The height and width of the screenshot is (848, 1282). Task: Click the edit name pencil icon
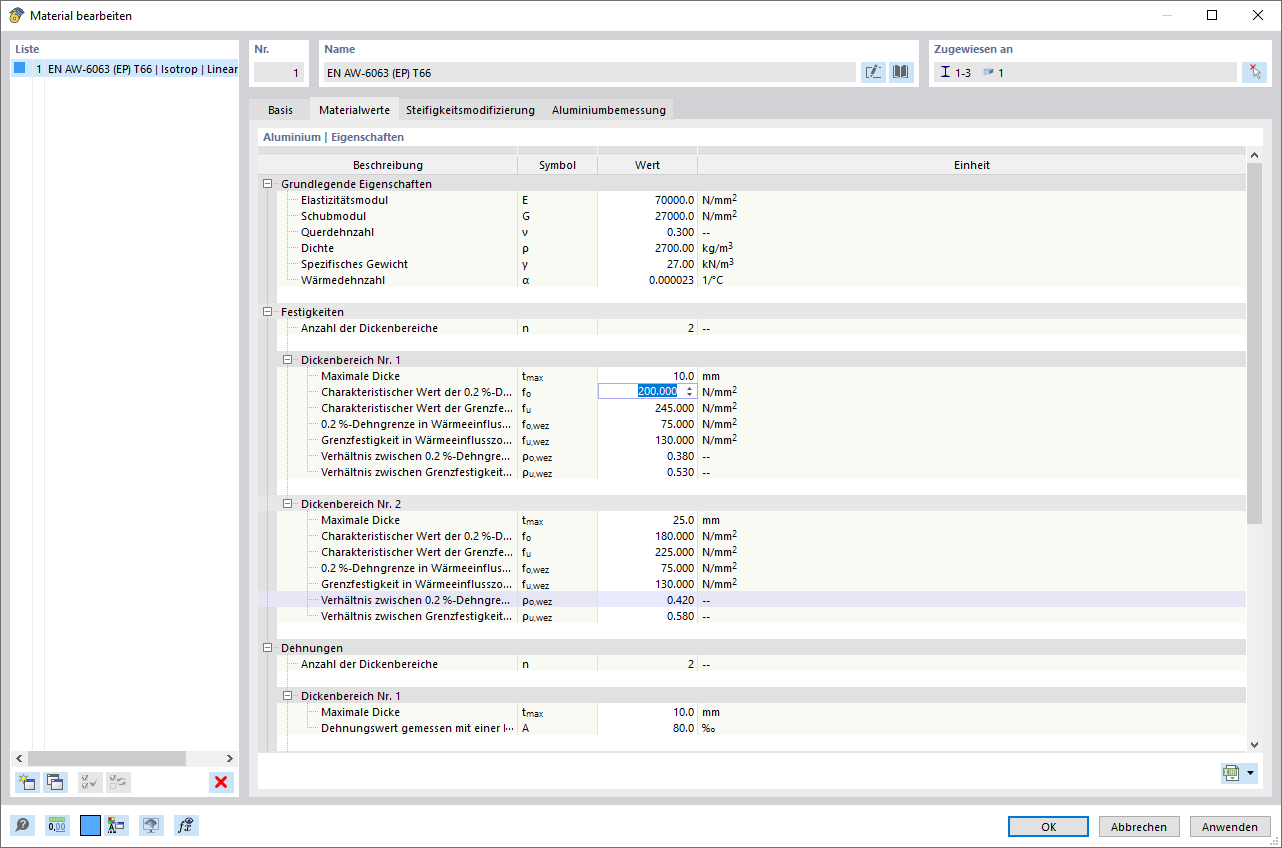873,72
